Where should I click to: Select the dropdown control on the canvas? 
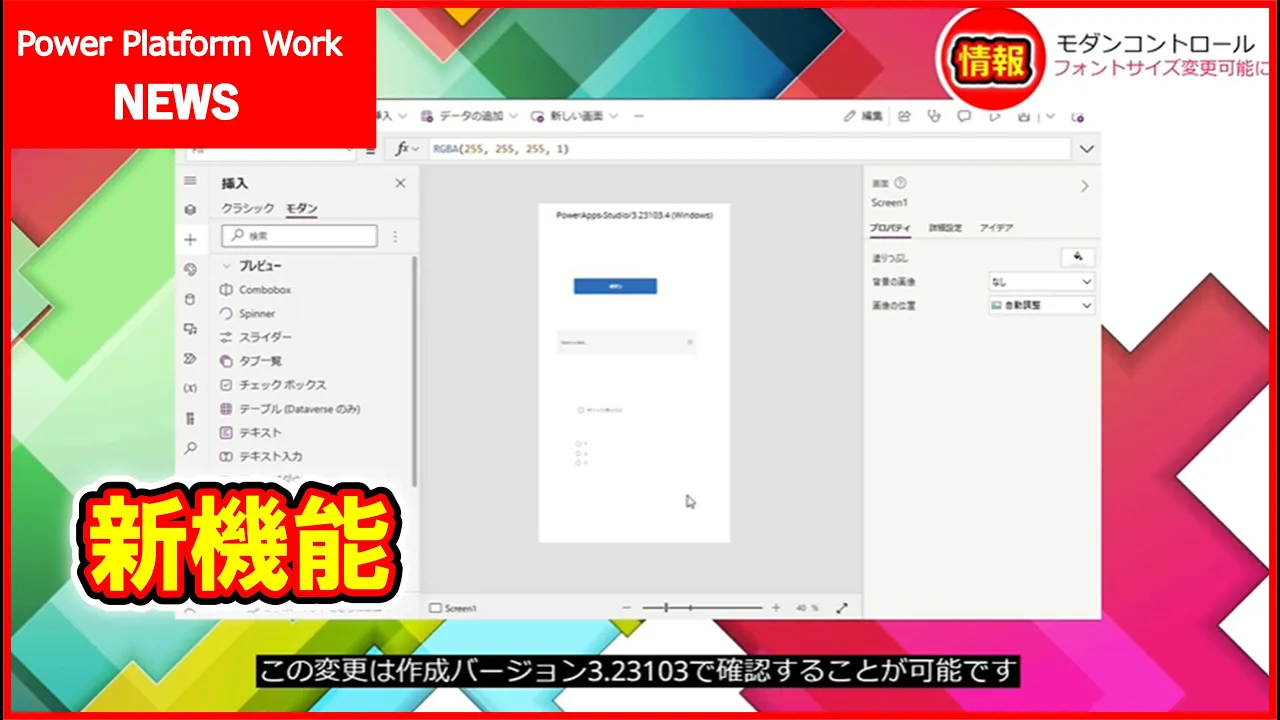coord(626,342)
